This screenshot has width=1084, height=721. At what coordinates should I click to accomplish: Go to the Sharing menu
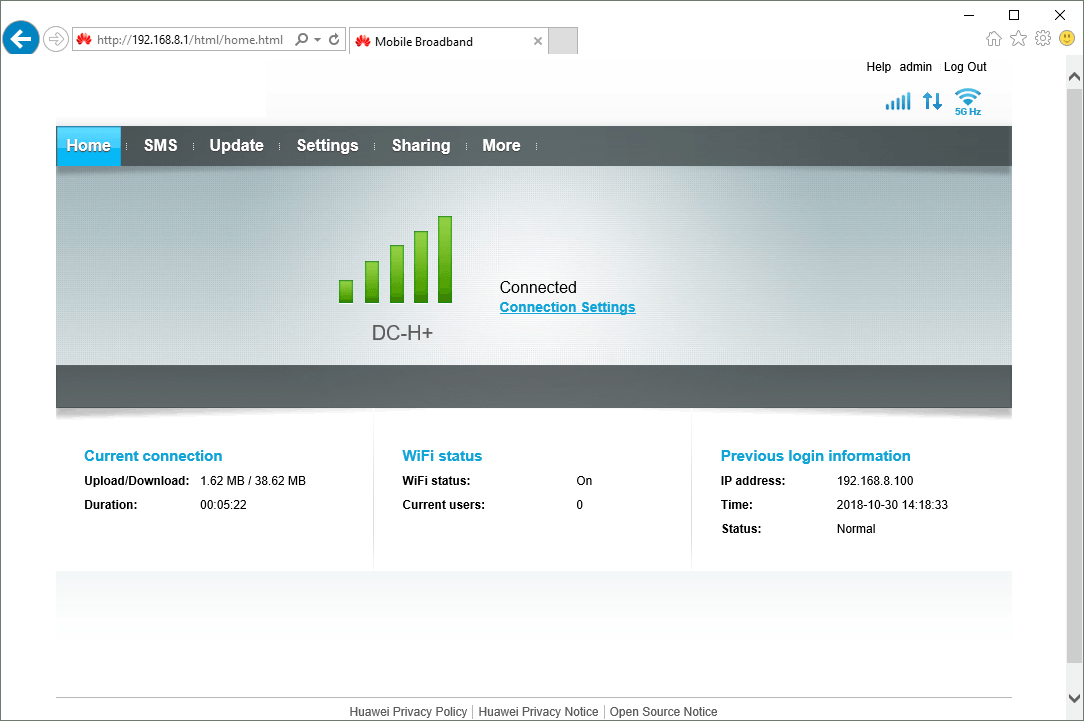click(x=420, y=146)
